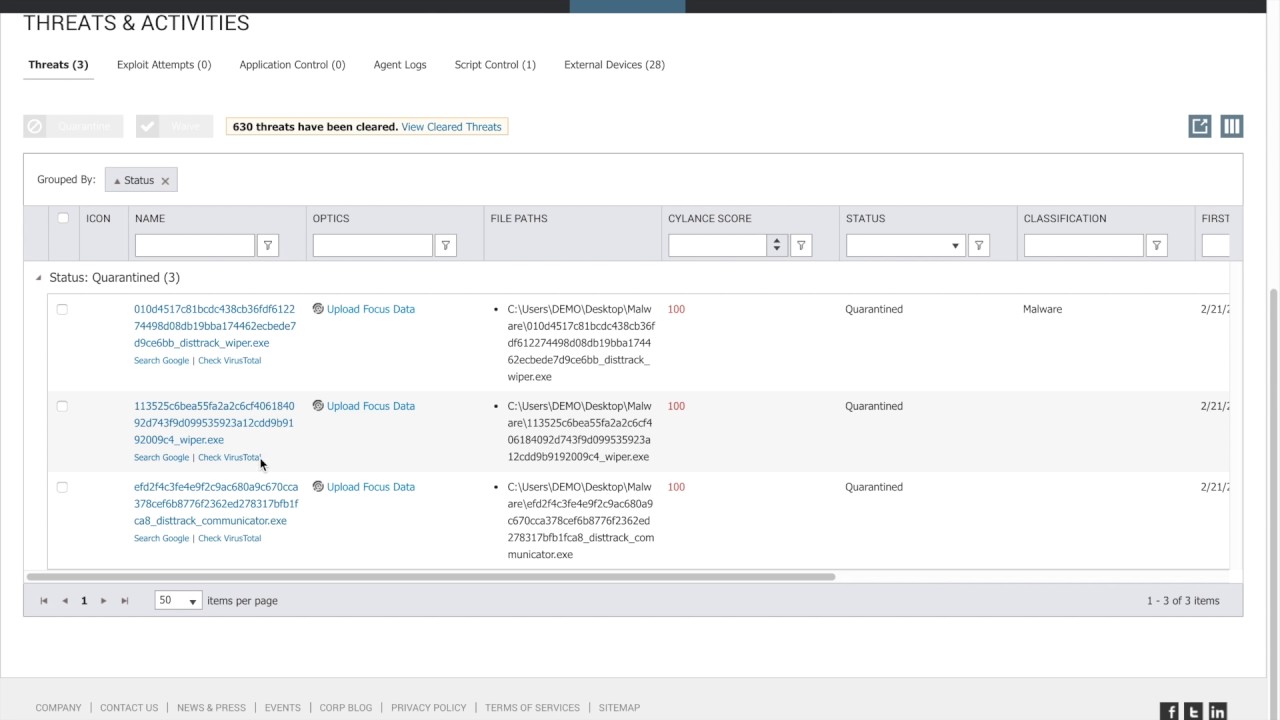Open the 010d4517...disttrack_wiper.exe threat link
Viewport: 1280px width, 720px height.
coord(215,326)
